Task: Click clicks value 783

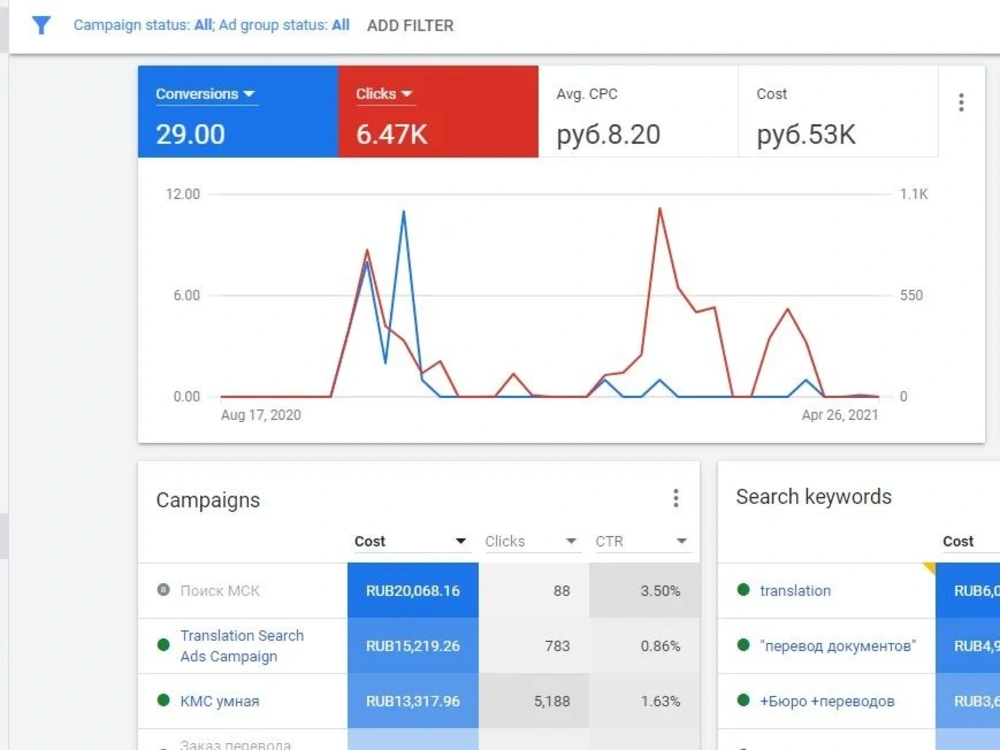Action: point(557,645)
